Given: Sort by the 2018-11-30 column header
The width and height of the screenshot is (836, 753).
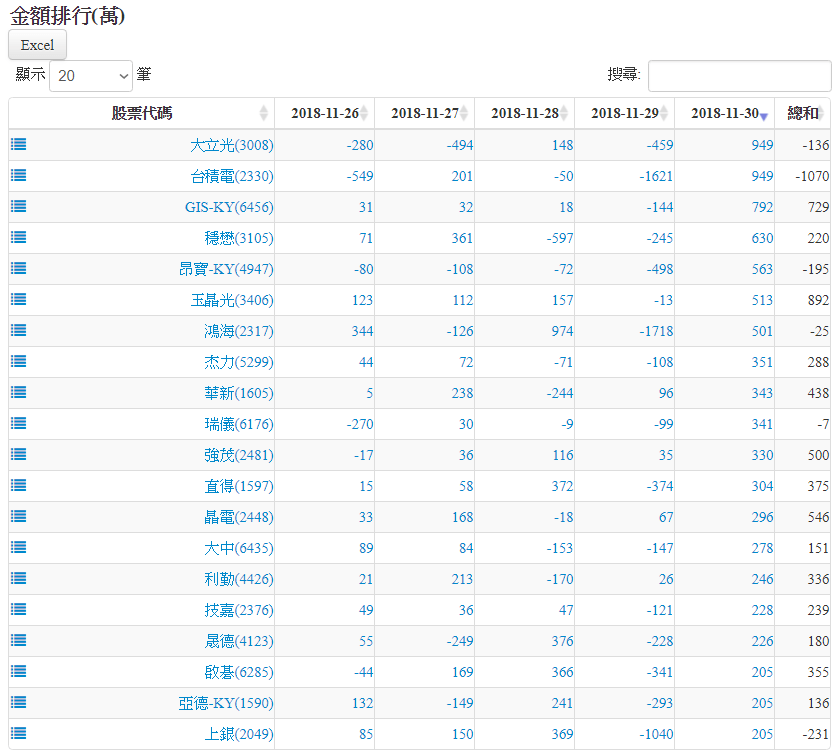Looking at the screenshot, I should (724, 113).
